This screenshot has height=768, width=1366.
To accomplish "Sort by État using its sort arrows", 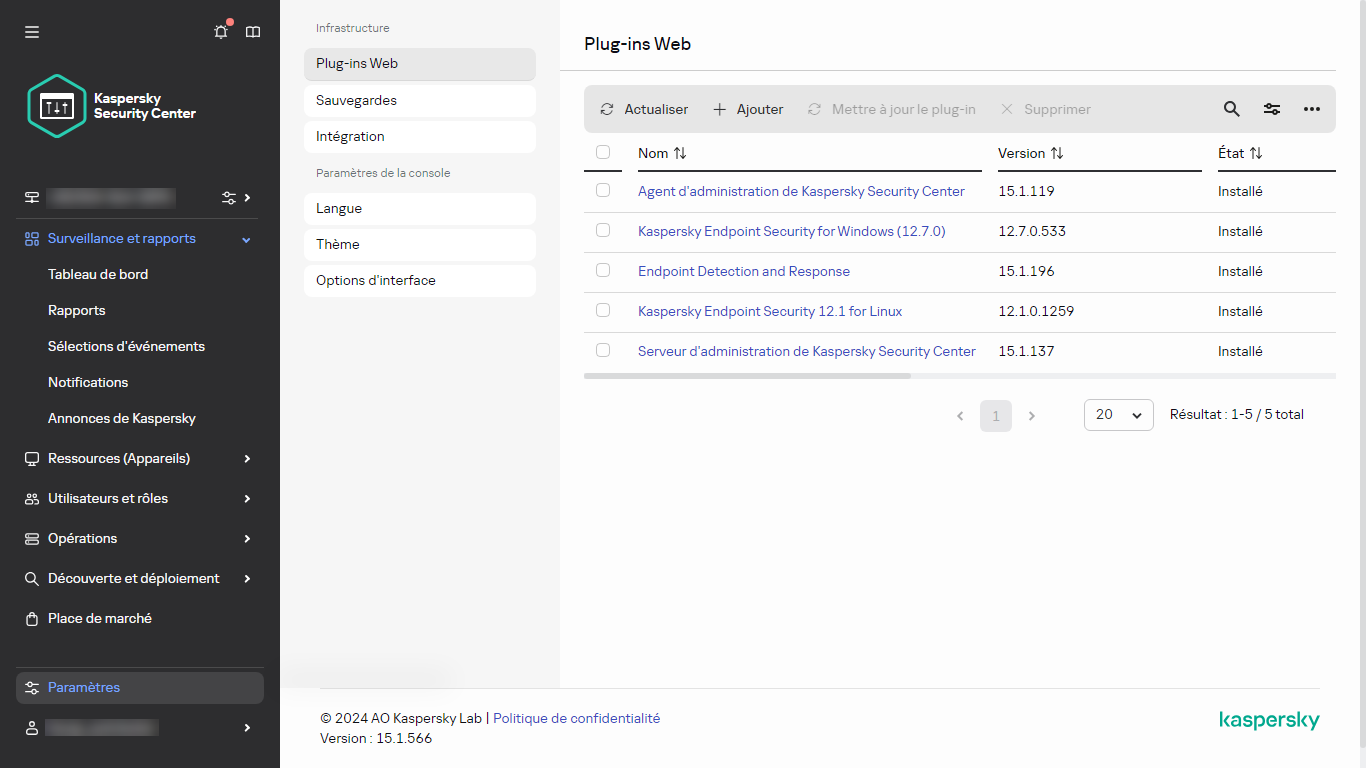I will click(1256, 153).
